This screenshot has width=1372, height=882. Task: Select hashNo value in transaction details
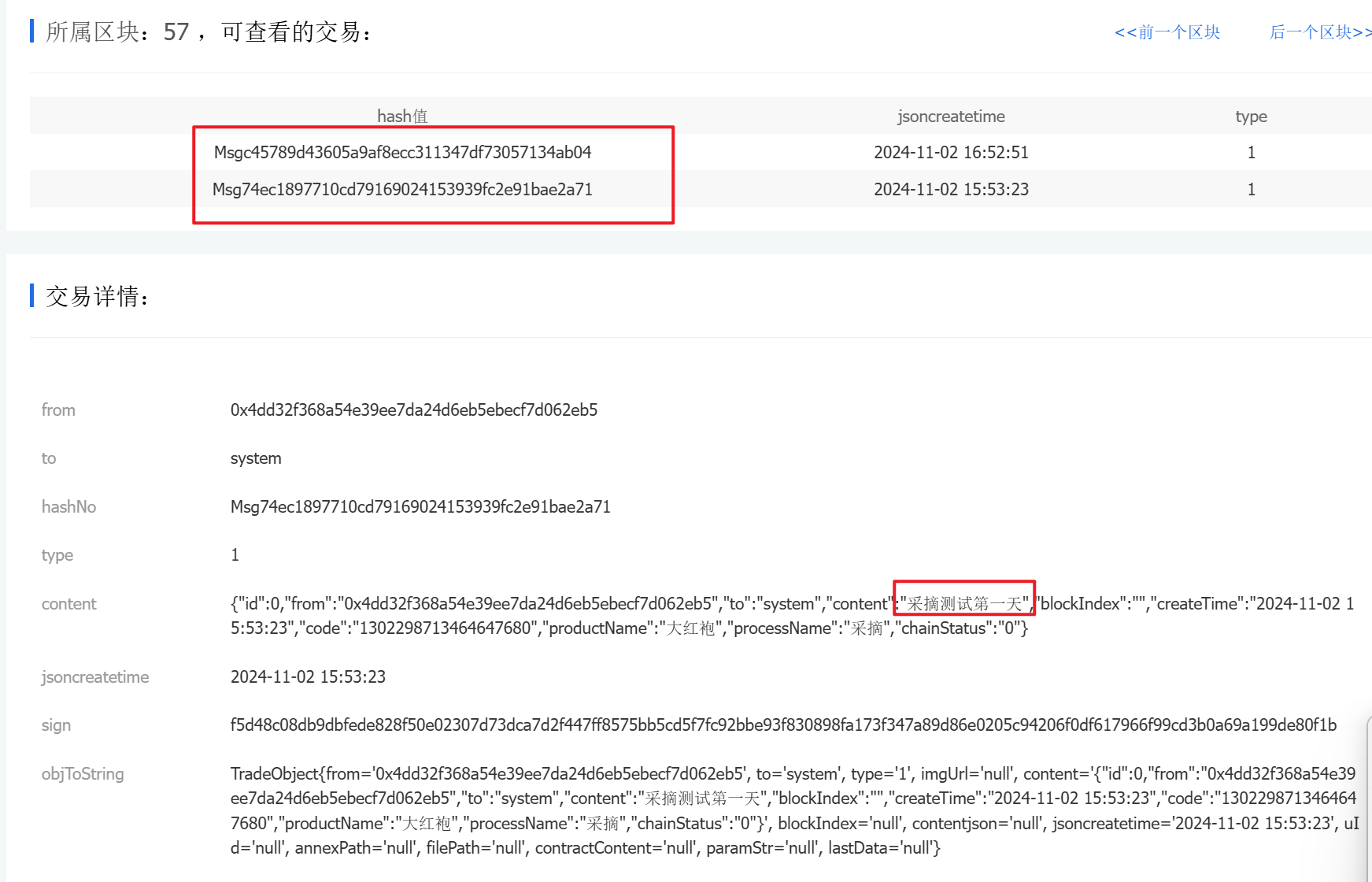420,507
